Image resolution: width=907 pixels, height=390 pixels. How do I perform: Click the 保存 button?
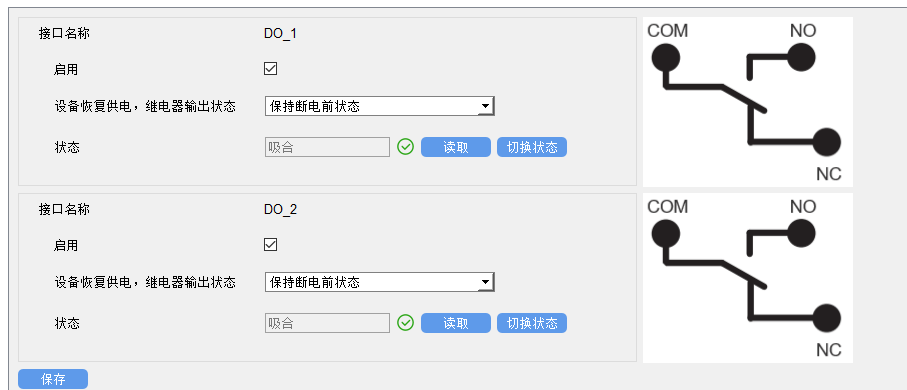(x=53, y=379)
